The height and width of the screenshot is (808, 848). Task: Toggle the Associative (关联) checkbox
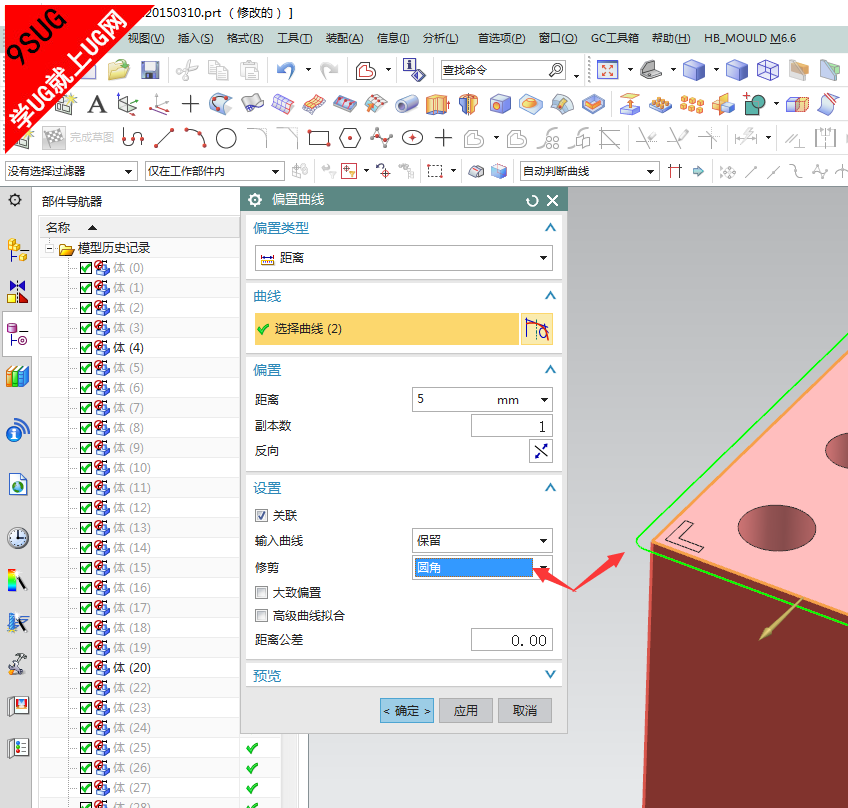click(x=261, y=515)
